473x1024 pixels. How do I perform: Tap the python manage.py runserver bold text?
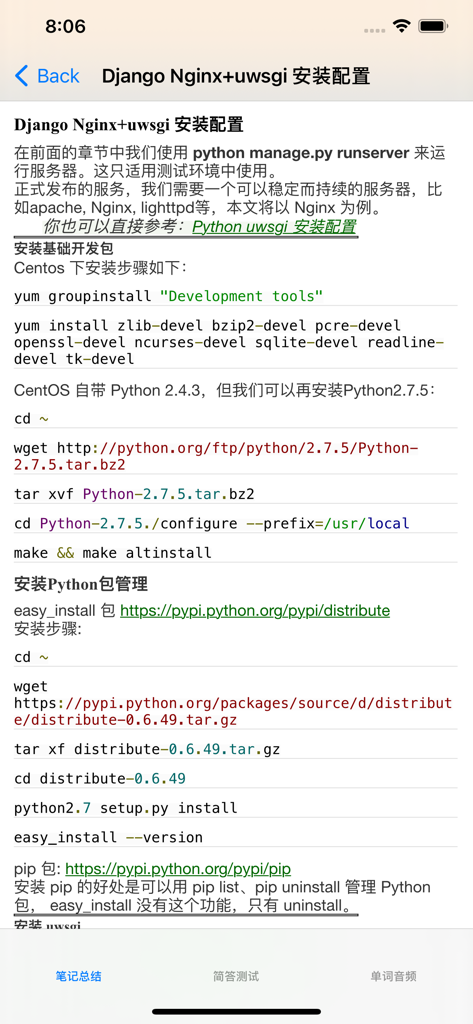(x=301, y=153)
